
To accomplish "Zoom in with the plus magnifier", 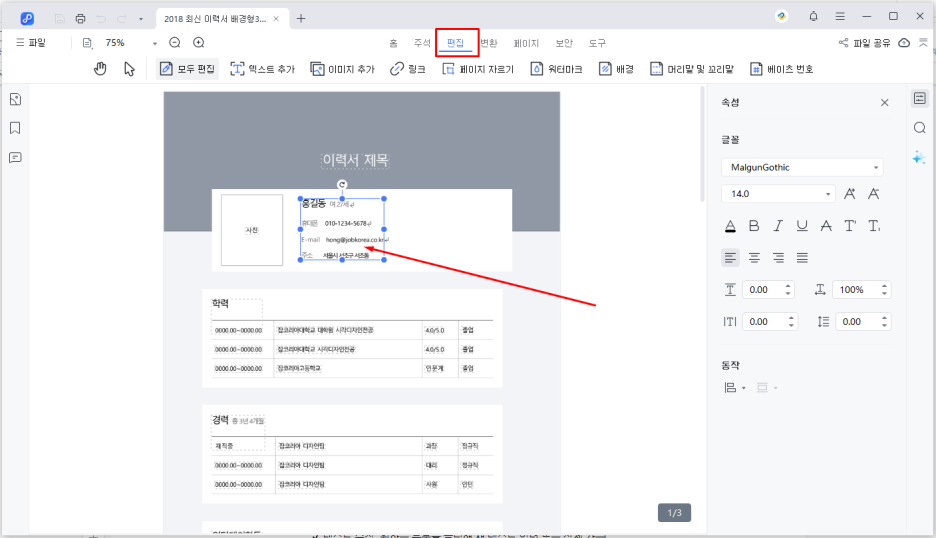I will [199, 42].
